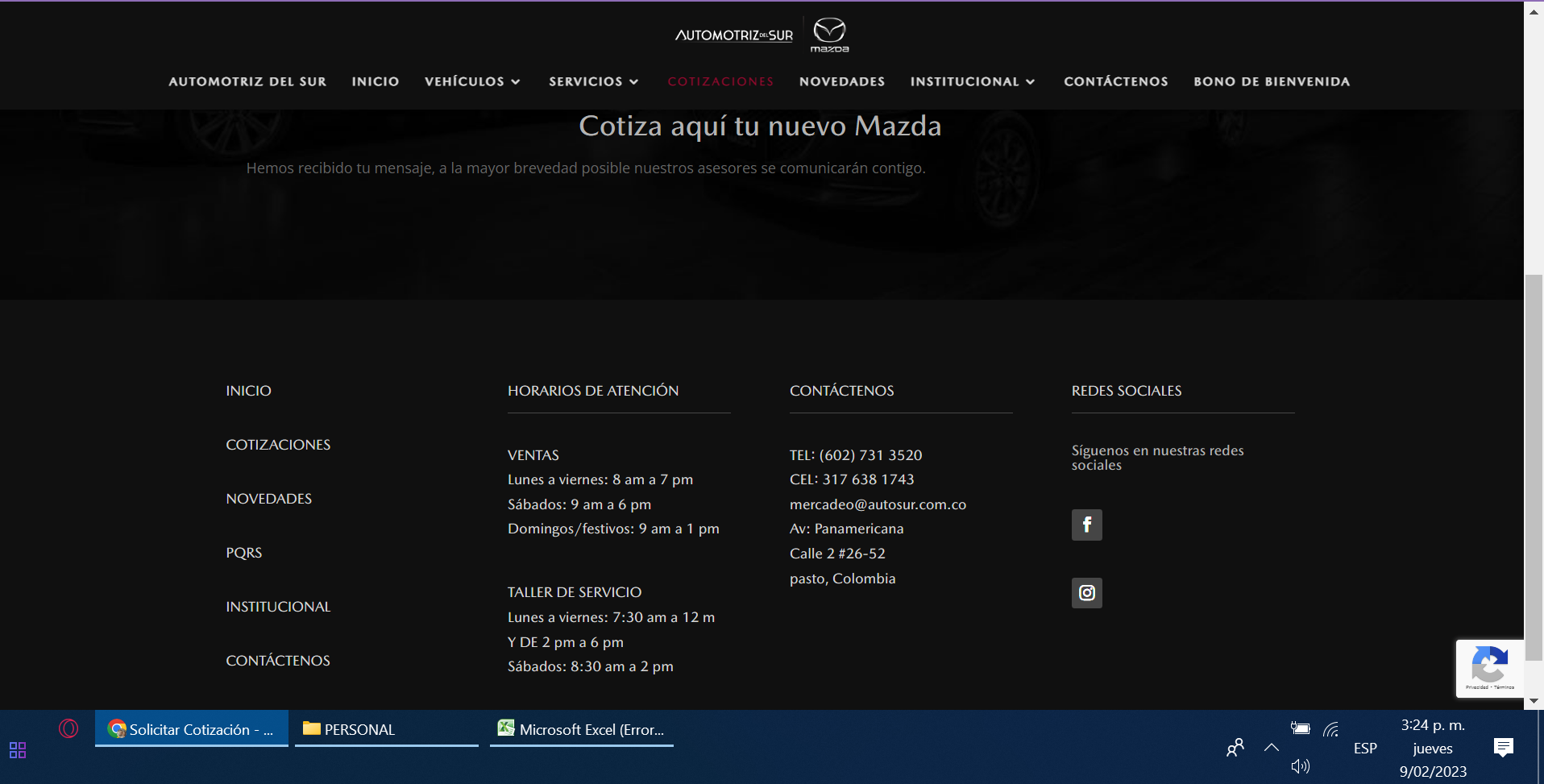Open BONO DE BIENVENIDA nav item
The height and width of the screenshot is (784, 1544).
point(1272,81)
